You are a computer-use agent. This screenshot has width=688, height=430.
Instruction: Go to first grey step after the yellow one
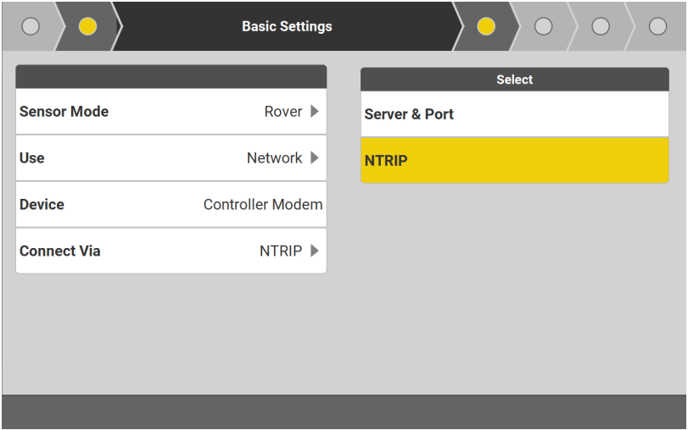click(x=543, y=27)
